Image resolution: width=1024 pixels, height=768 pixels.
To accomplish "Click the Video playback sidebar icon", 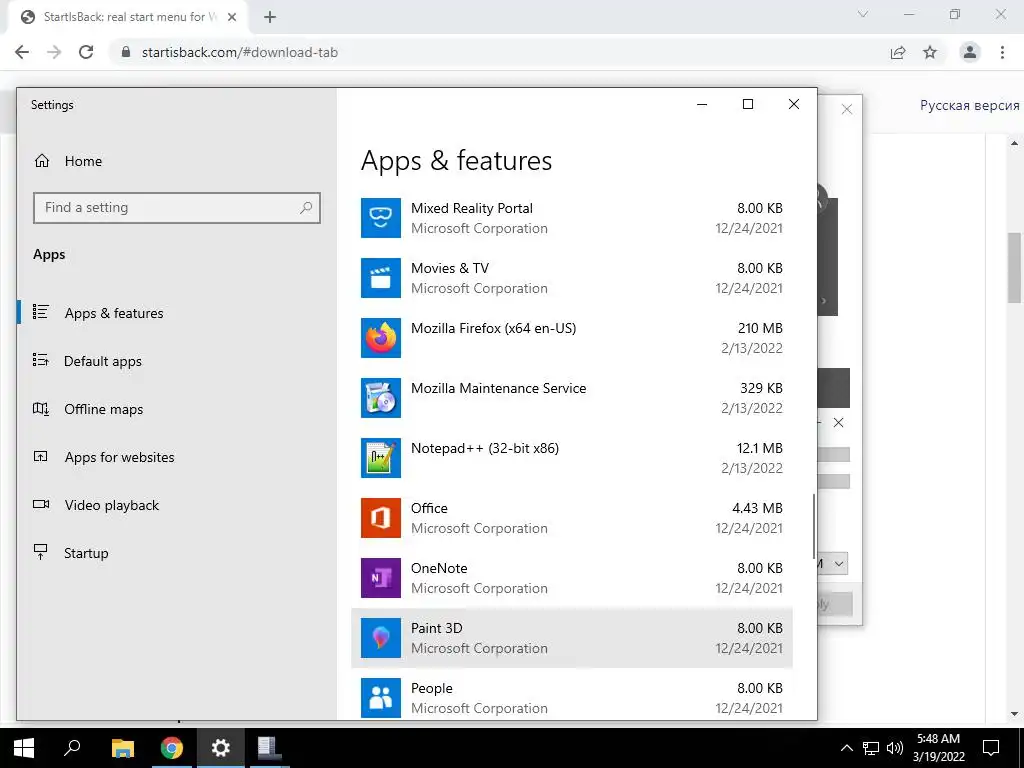I will (40, 504).
